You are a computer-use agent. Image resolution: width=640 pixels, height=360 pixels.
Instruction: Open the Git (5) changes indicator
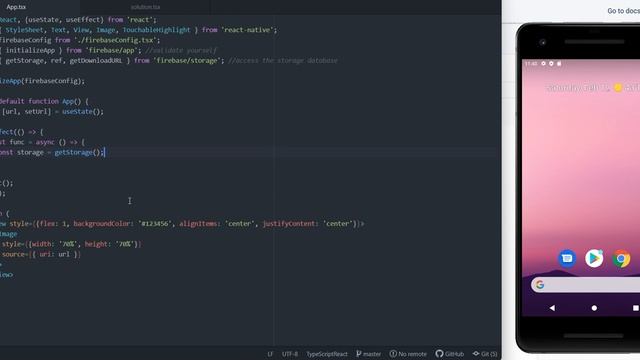[x=485, y=354]
